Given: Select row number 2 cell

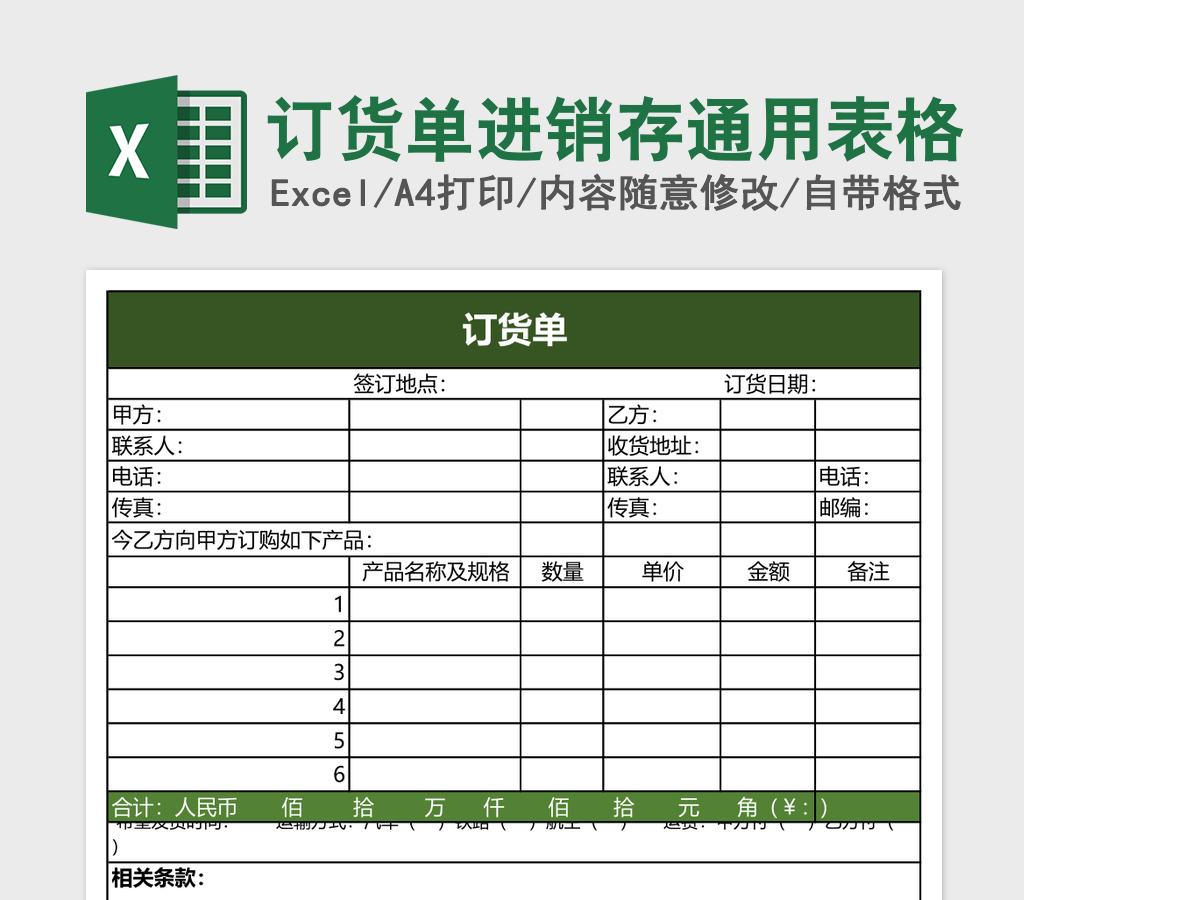Looking at the screenshot, I should (x=228, y=638).
